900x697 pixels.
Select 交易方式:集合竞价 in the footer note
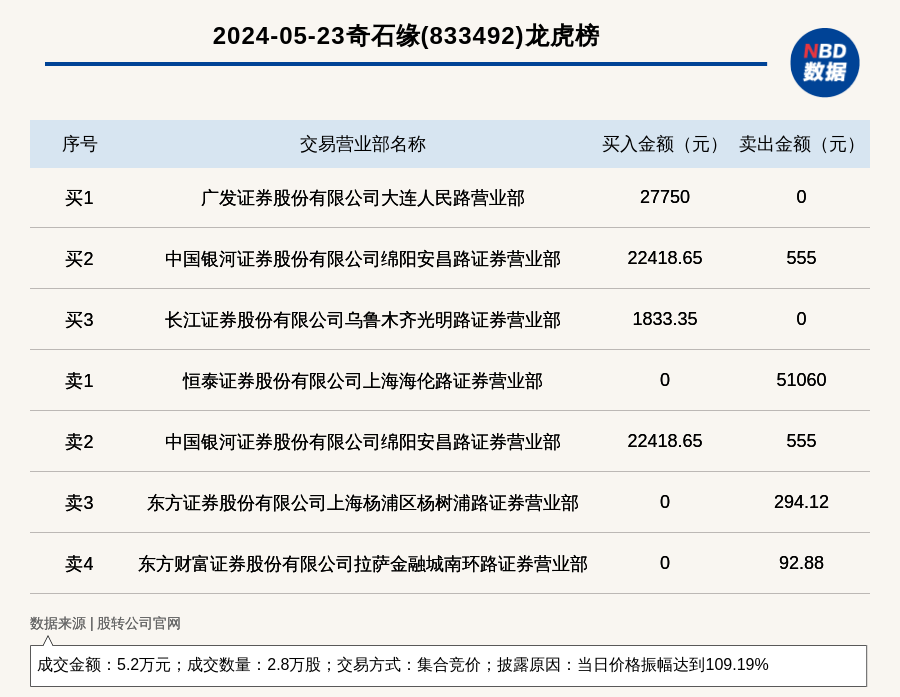(408, 665)
